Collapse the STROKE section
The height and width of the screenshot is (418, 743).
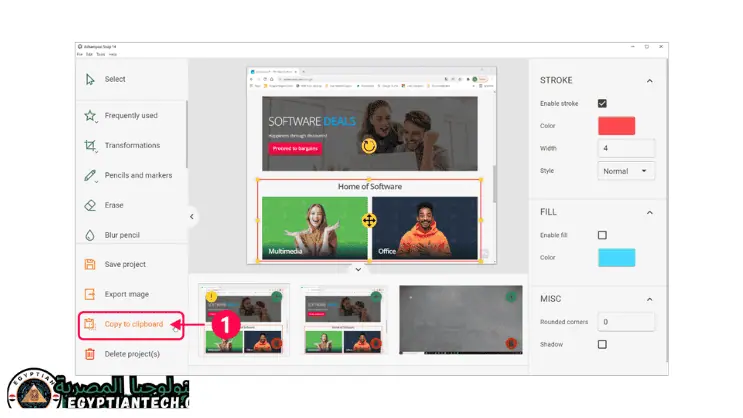click(648, 80)
